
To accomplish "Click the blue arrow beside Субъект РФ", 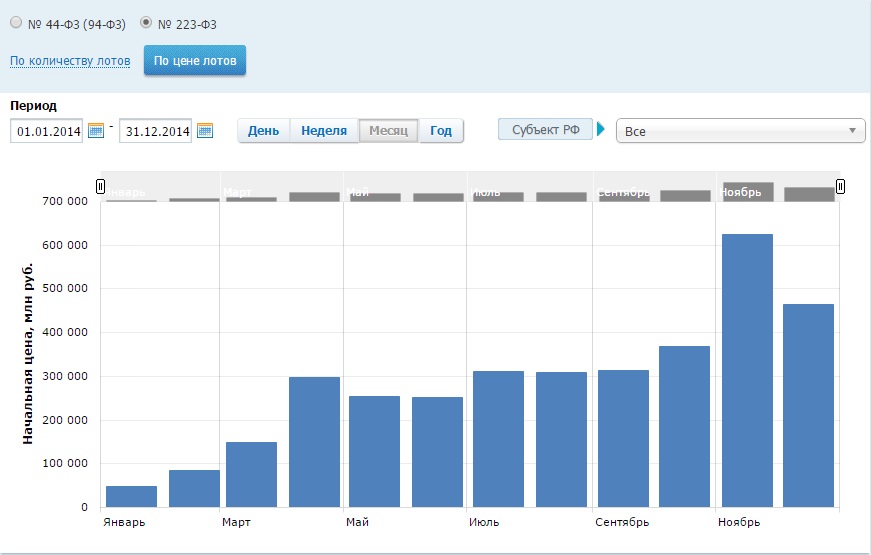I will tap(600, 129).
